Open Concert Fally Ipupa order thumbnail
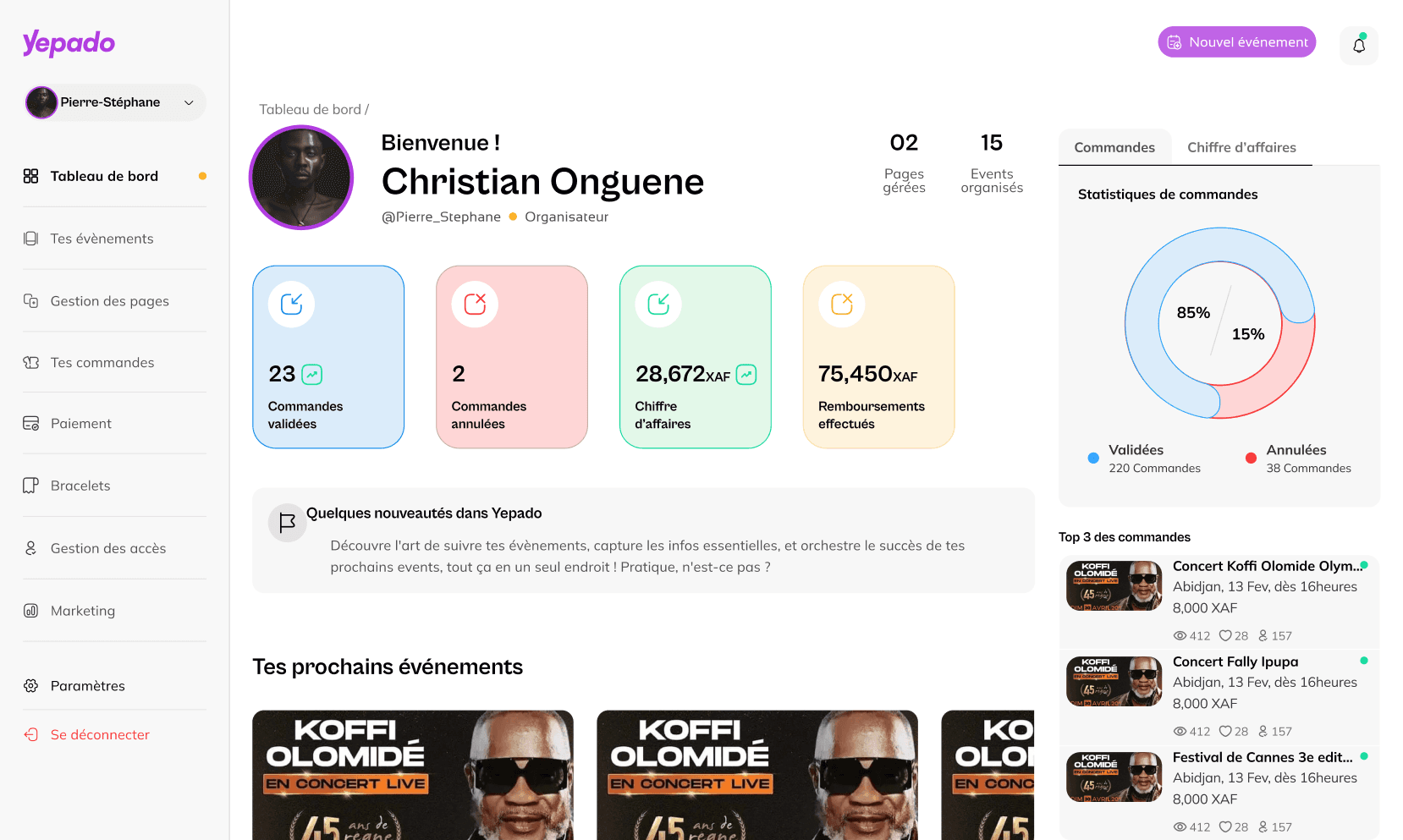Image resolution: width=1403 pixels, height=840 pixels. pos(1114,682)
